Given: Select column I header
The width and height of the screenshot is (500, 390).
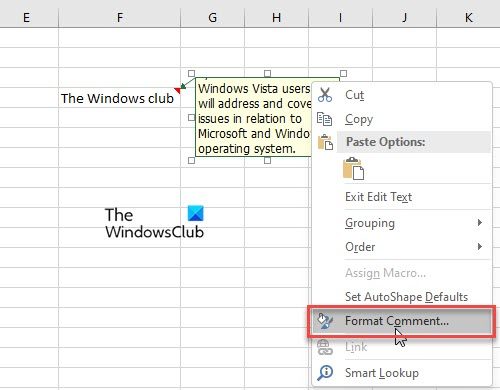Looking at the screenshot, I should [x=340, y=17].
